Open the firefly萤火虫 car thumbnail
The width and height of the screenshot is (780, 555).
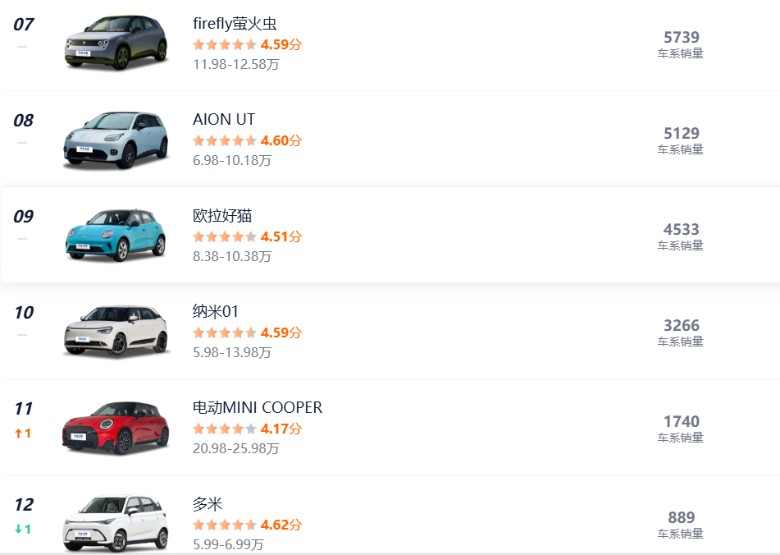pyautogui.click(x=115, y=42)
